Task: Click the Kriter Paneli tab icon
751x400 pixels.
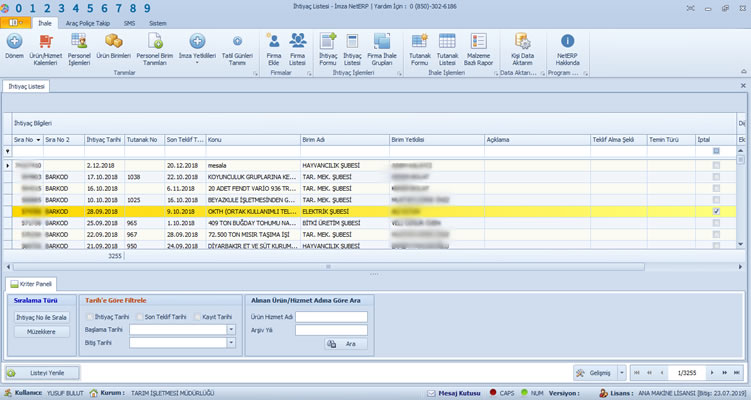Action: [x=14, y=284]
